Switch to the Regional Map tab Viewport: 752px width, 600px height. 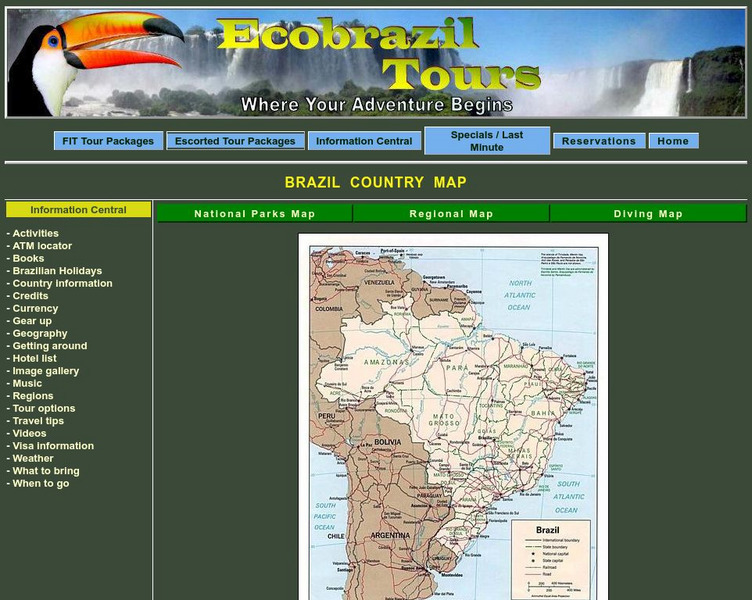[451, 213]
